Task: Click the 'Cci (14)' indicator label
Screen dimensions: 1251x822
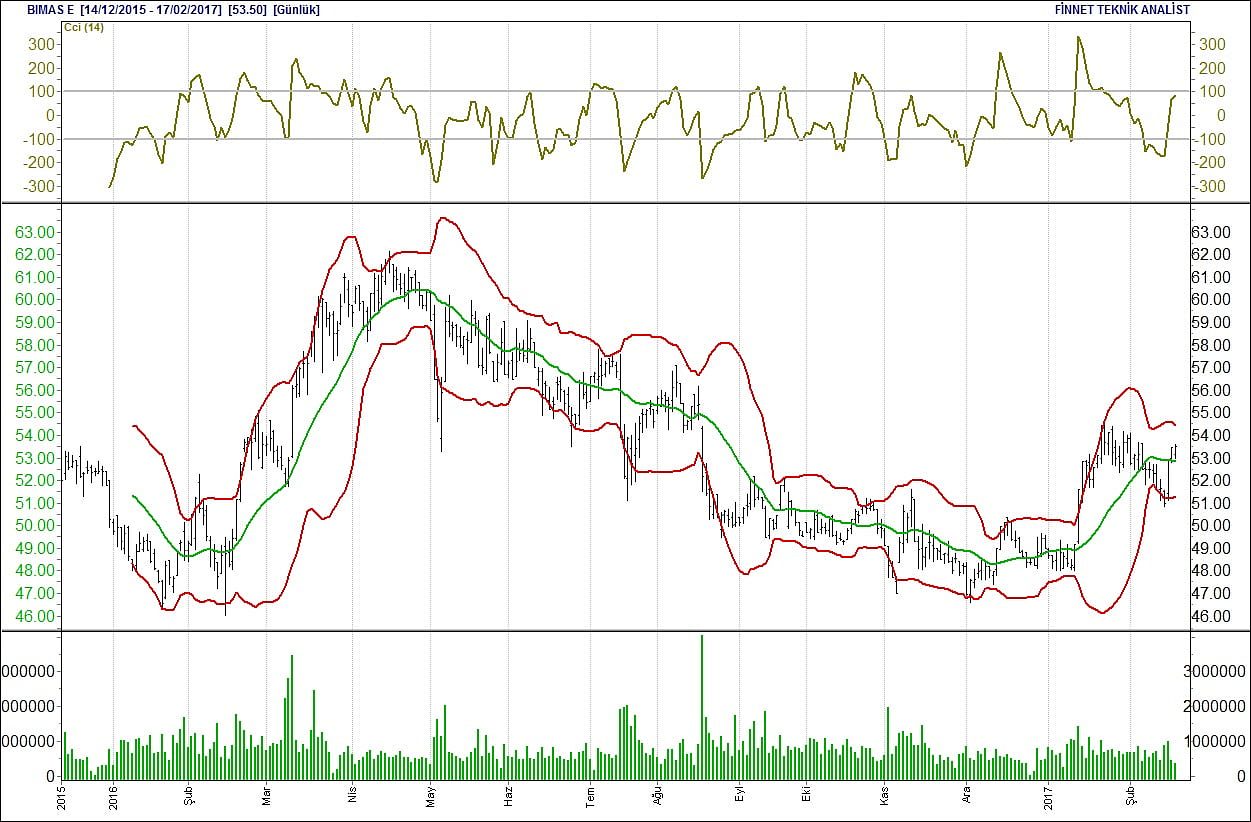Action: tap(84, 27)
